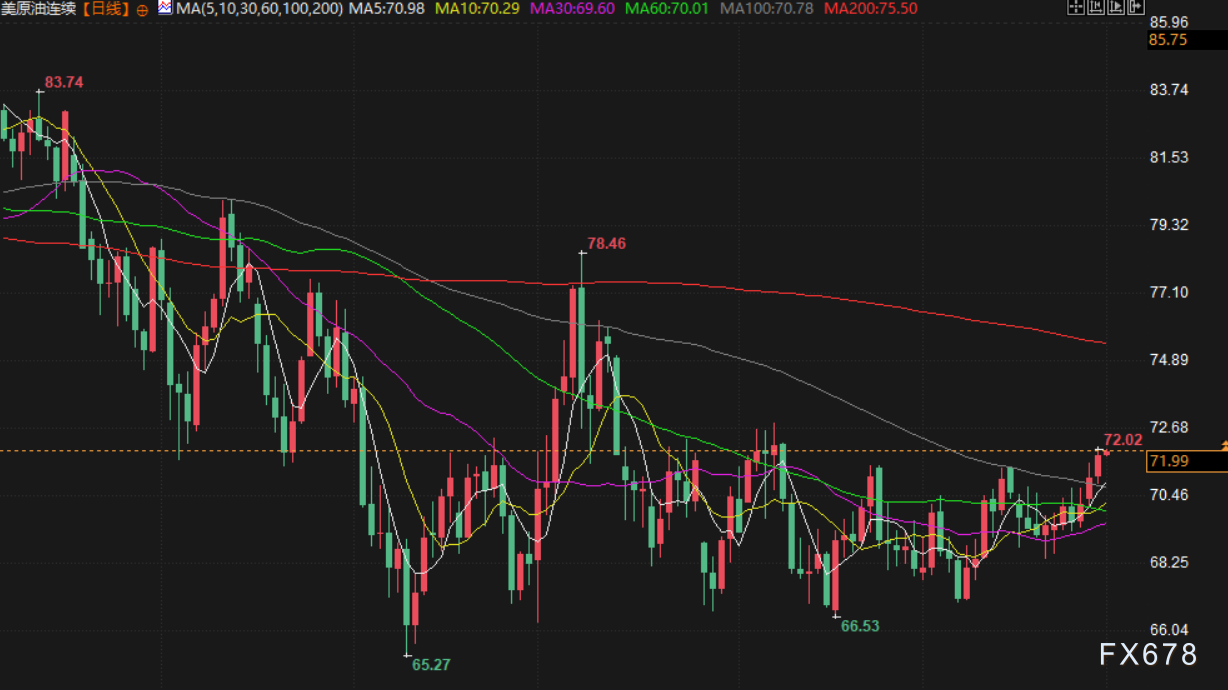
Task: Select the gray MA100:70.78 label
Action: click(x=766, y=9)
